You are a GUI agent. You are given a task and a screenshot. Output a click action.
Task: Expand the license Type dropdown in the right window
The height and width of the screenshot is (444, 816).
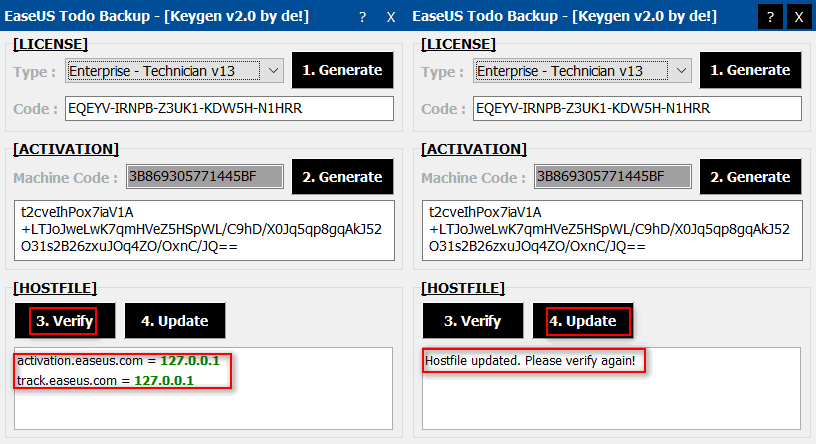[582, 70]
